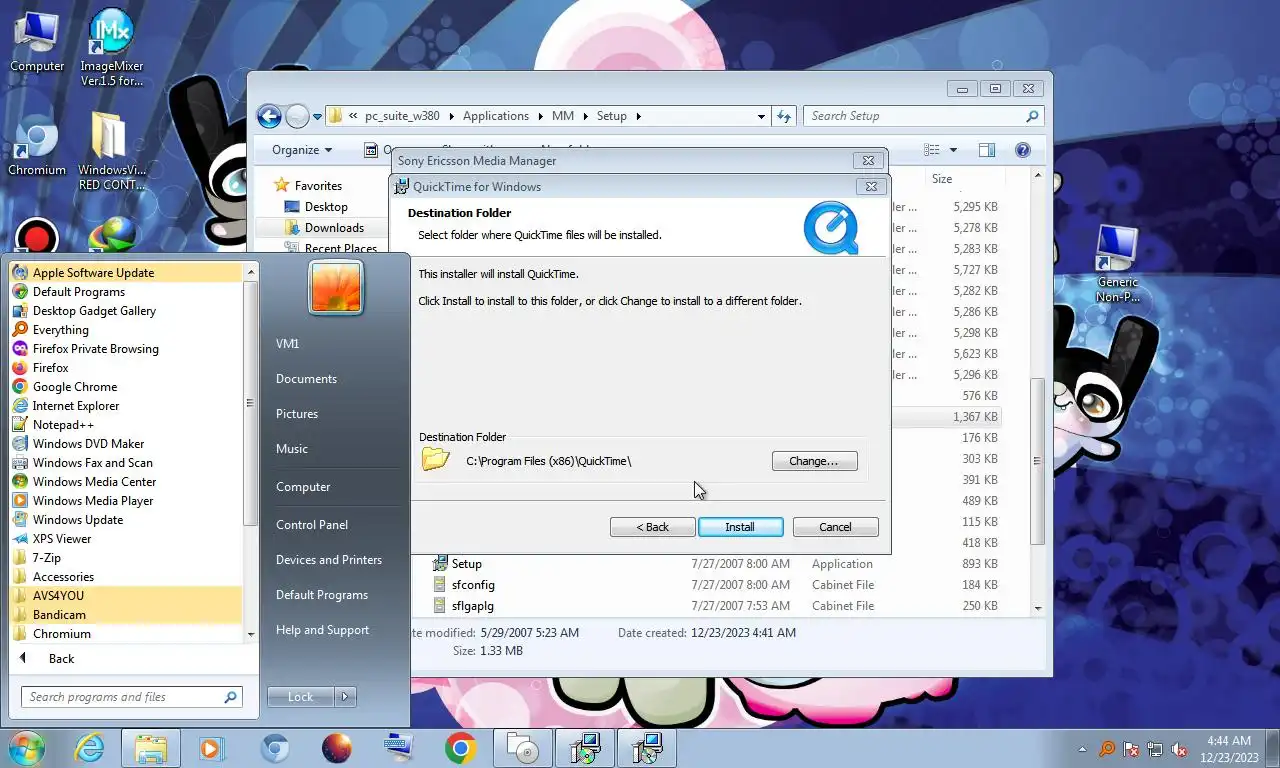Click the Back arrow in Explorer window
Screen dimensions: 1280x768
(x=269, y=116)
